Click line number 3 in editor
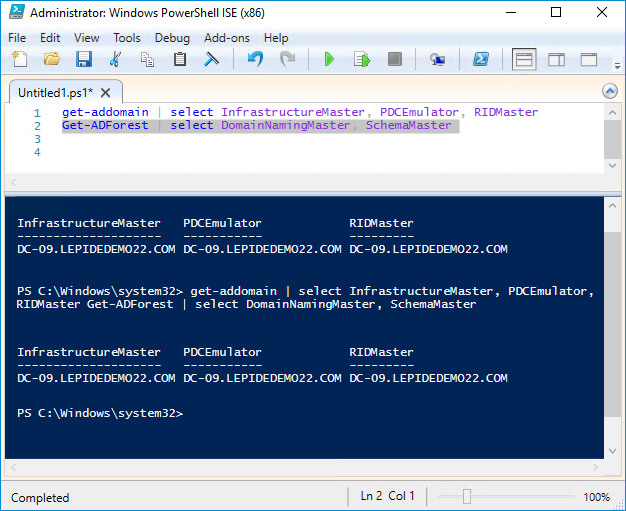The height and width of the screenshot is (511, 626). click(37, 139)
